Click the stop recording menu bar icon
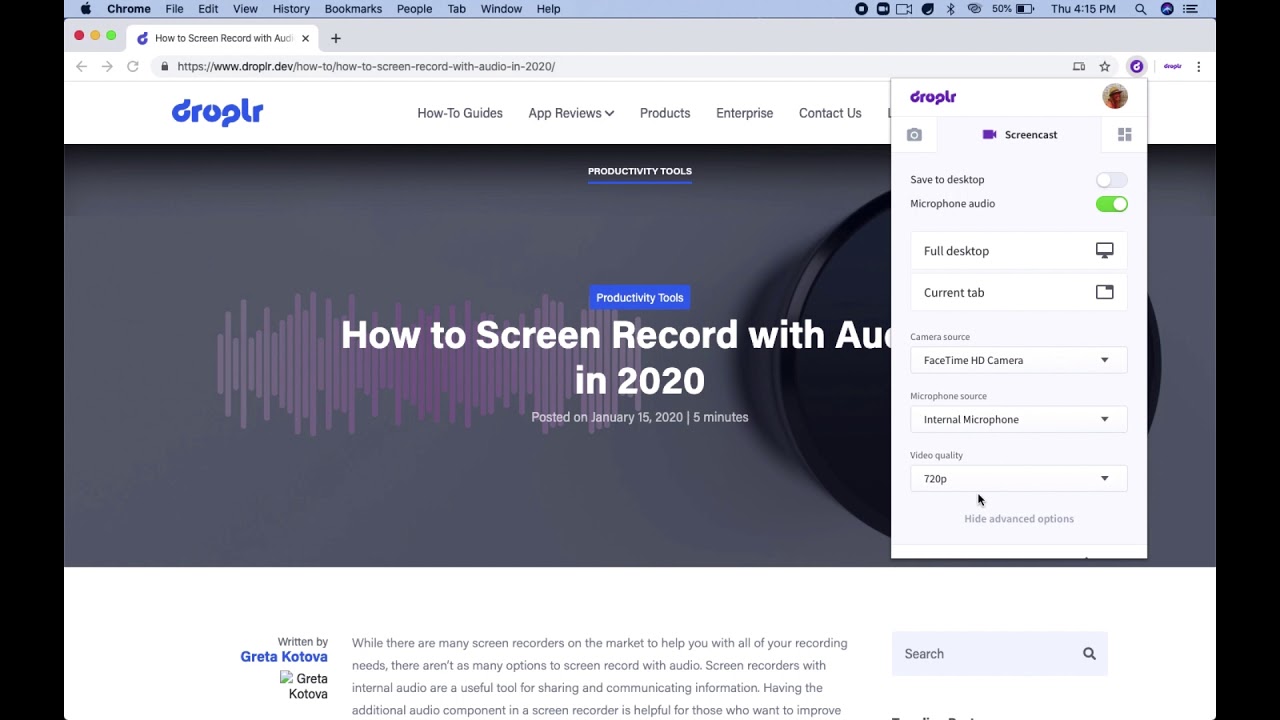Viewport: 1280px width, 720px height. 861,9
